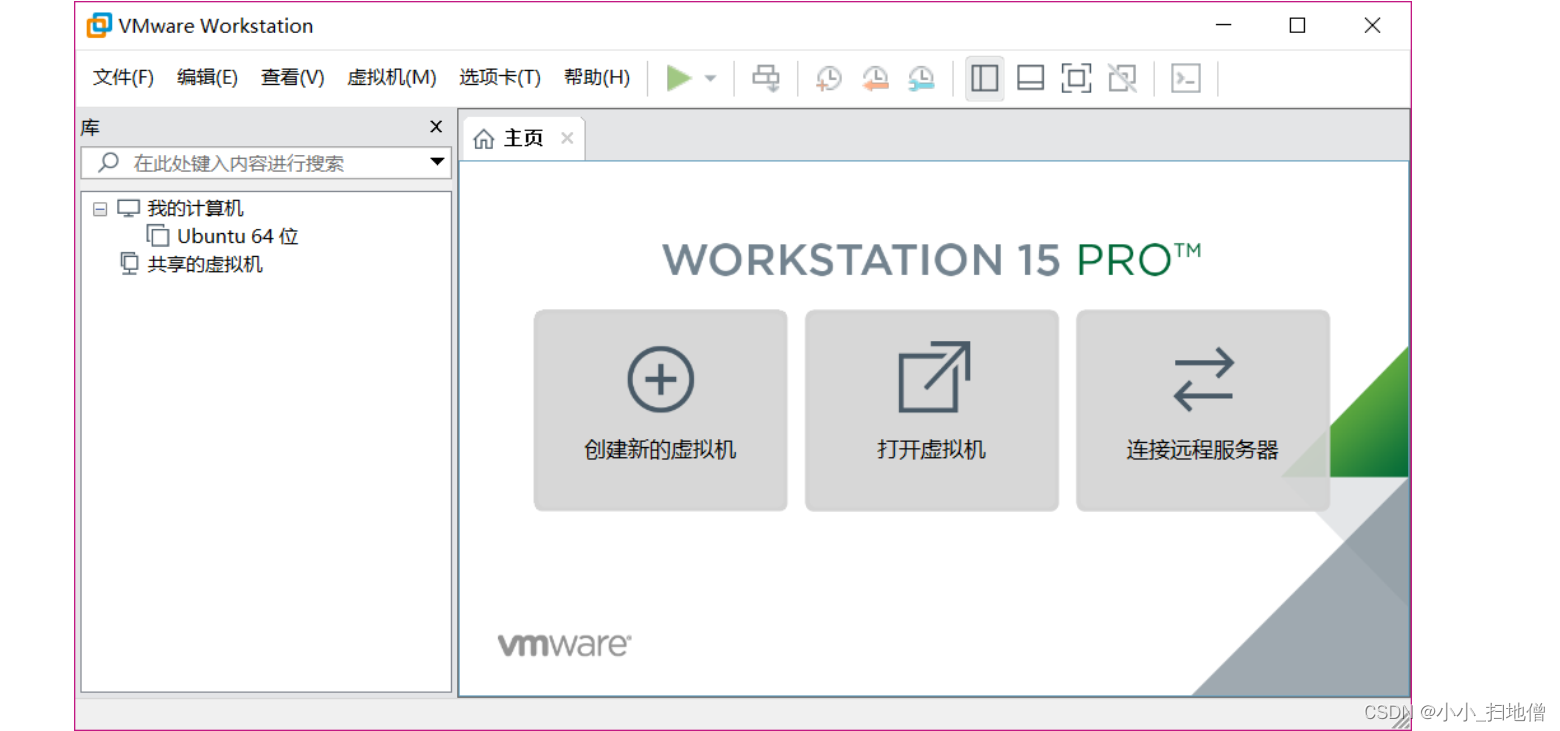Click the search magnifier icon
1560x731 pixels.
coord(109,162)
